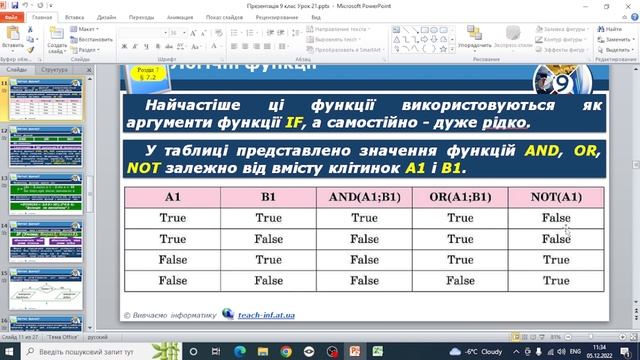Toggle bulleted list formatting
The image size is (640, 360).
tap(235, 33)
